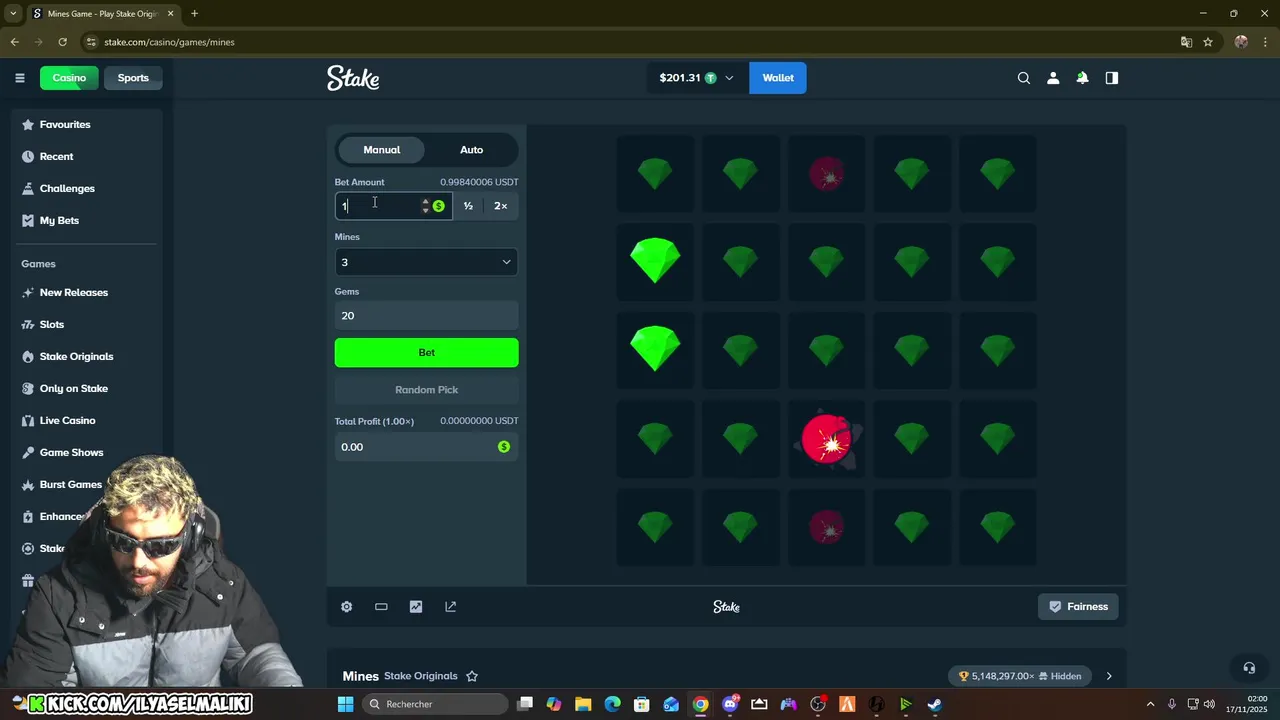Open live stats chart icon
The image size is (1280, 720).
pyautogui.click(x=416, y=607)
